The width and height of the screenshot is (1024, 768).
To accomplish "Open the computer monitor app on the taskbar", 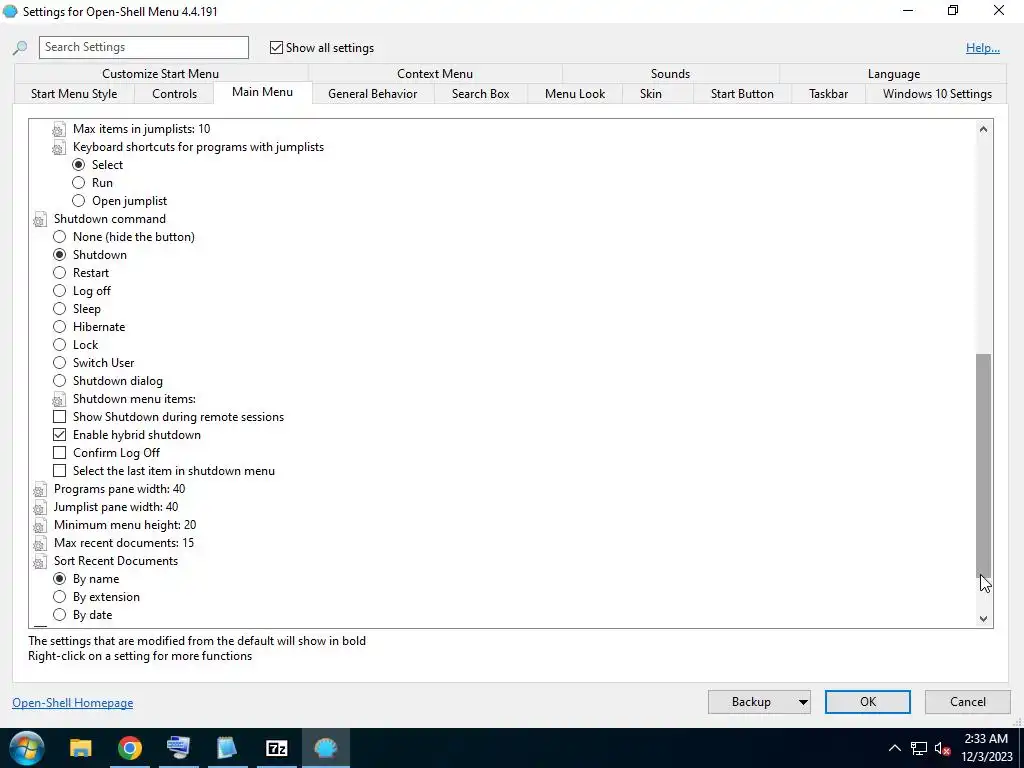I will tap(178, 748).
